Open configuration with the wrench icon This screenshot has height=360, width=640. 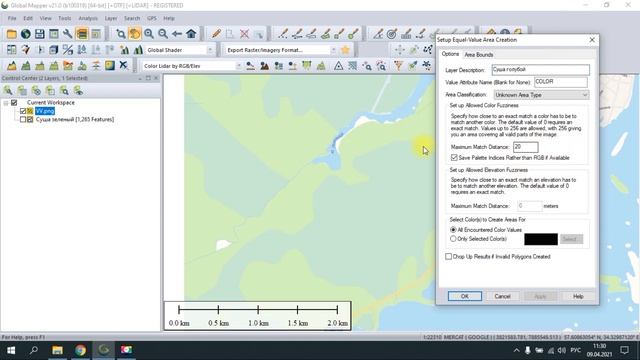point(68,34)
